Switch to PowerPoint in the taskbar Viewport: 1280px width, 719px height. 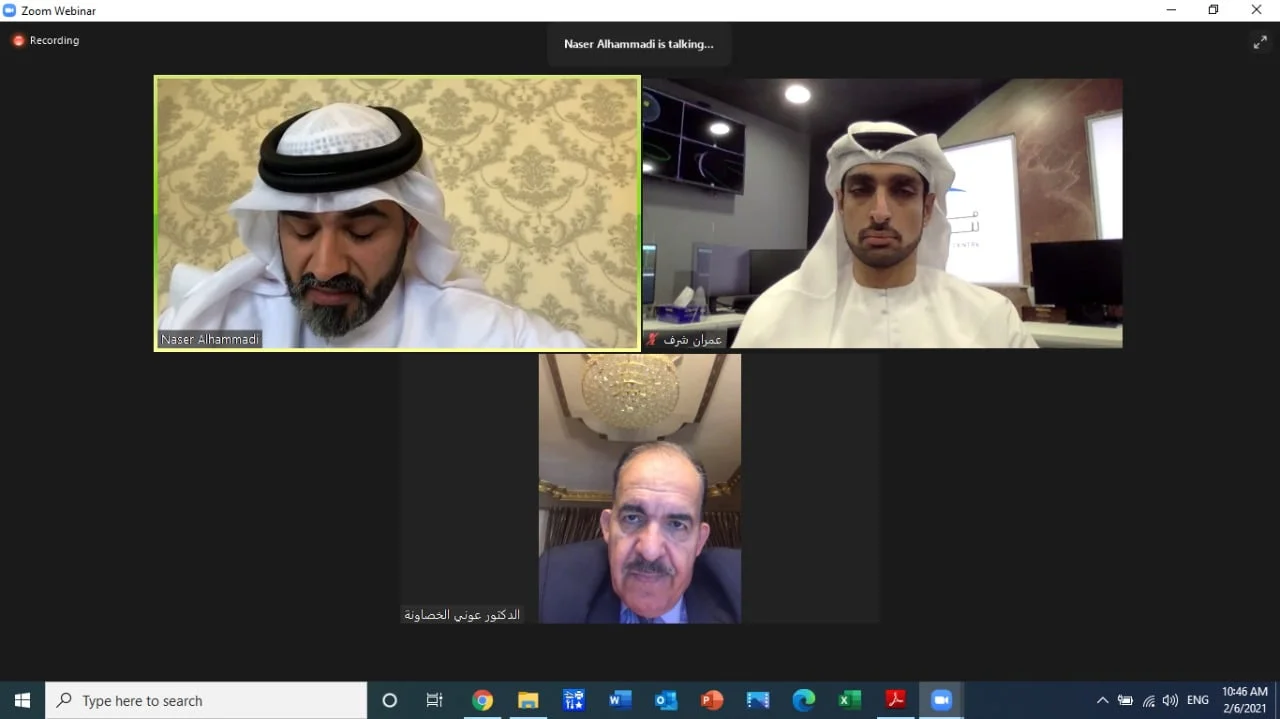click(x=712, y=700)
